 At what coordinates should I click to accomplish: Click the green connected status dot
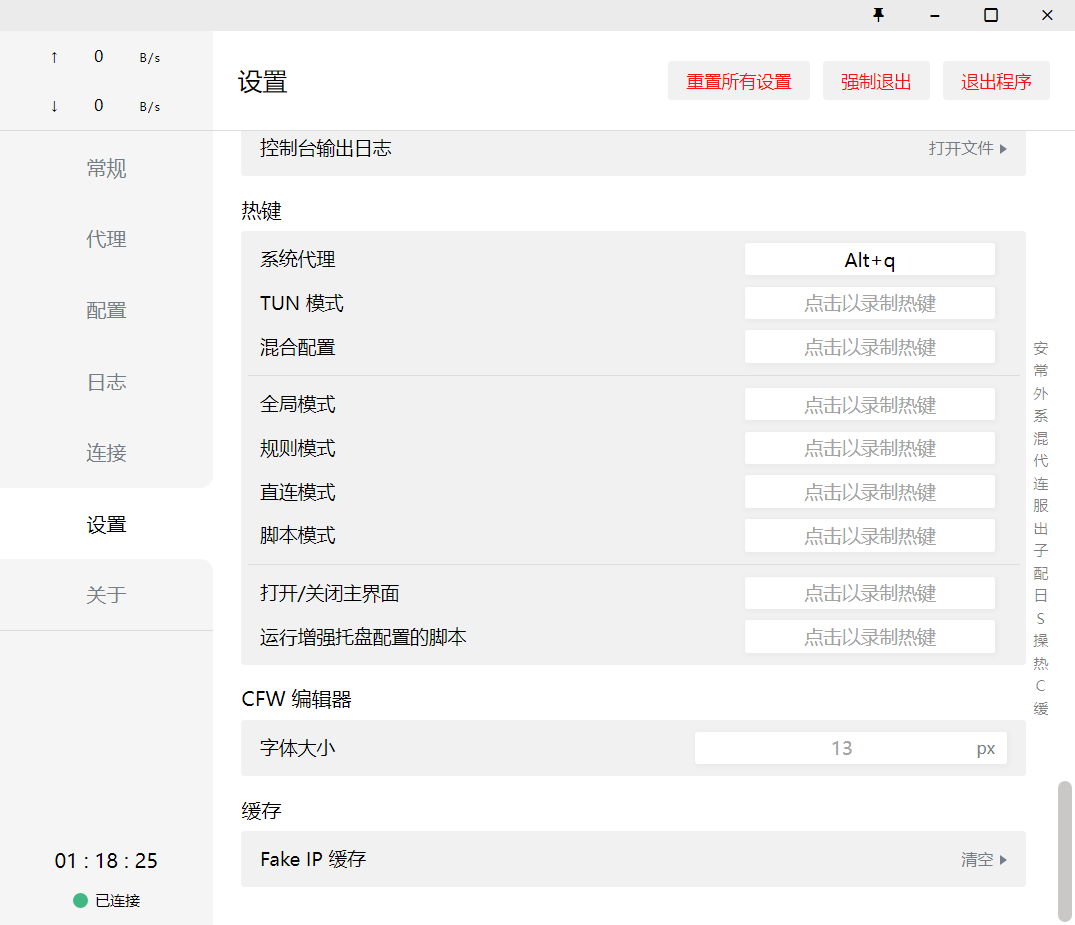coord(81,901)
